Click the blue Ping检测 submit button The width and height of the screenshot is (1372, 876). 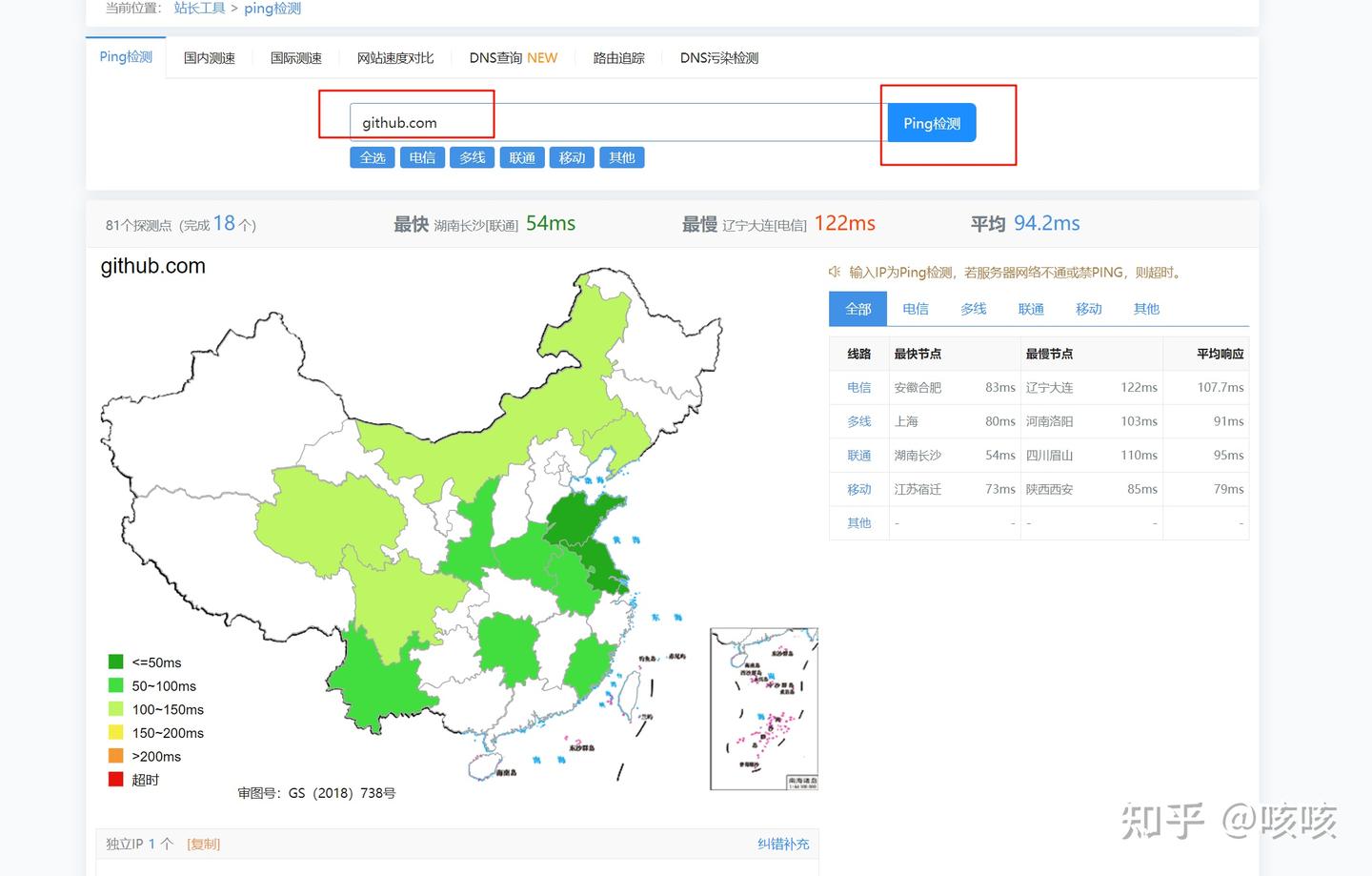click(932, 123)
